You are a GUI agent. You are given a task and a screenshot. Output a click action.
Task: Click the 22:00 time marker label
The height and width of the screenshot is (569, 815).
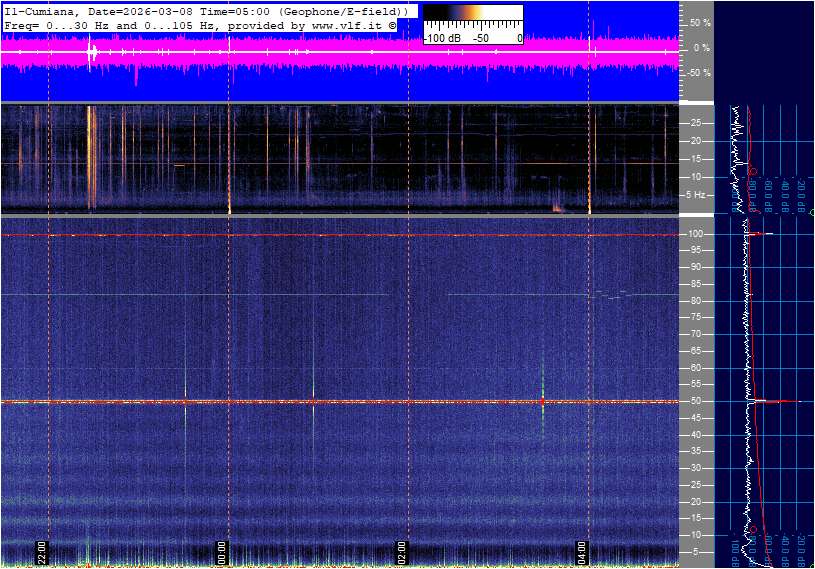(42, 553)
